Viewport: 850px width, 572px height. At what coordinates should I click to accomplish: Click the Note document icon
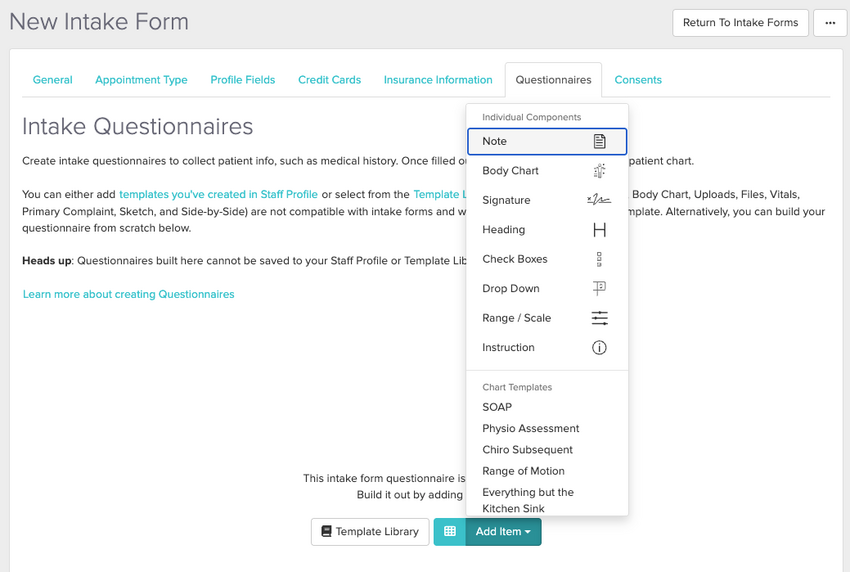click(599, 142)
